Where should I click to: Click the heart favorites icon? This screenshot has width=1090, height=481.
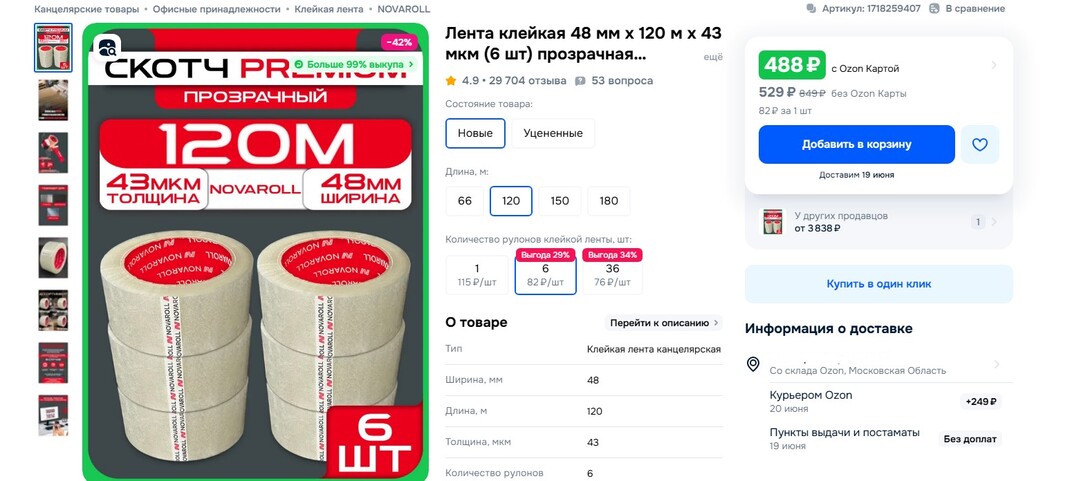click(x=979, y=145)
